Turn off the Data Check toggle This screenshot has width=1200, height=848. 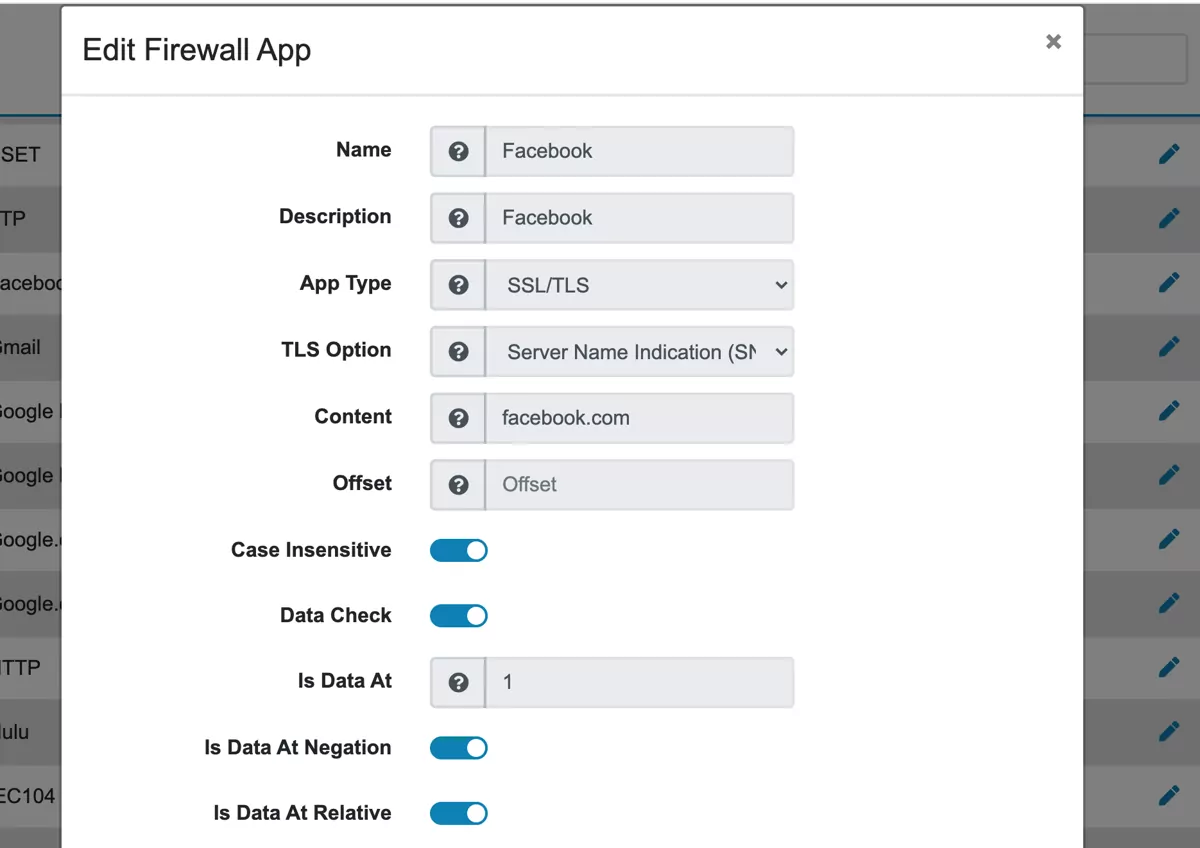tap(458, 615)
